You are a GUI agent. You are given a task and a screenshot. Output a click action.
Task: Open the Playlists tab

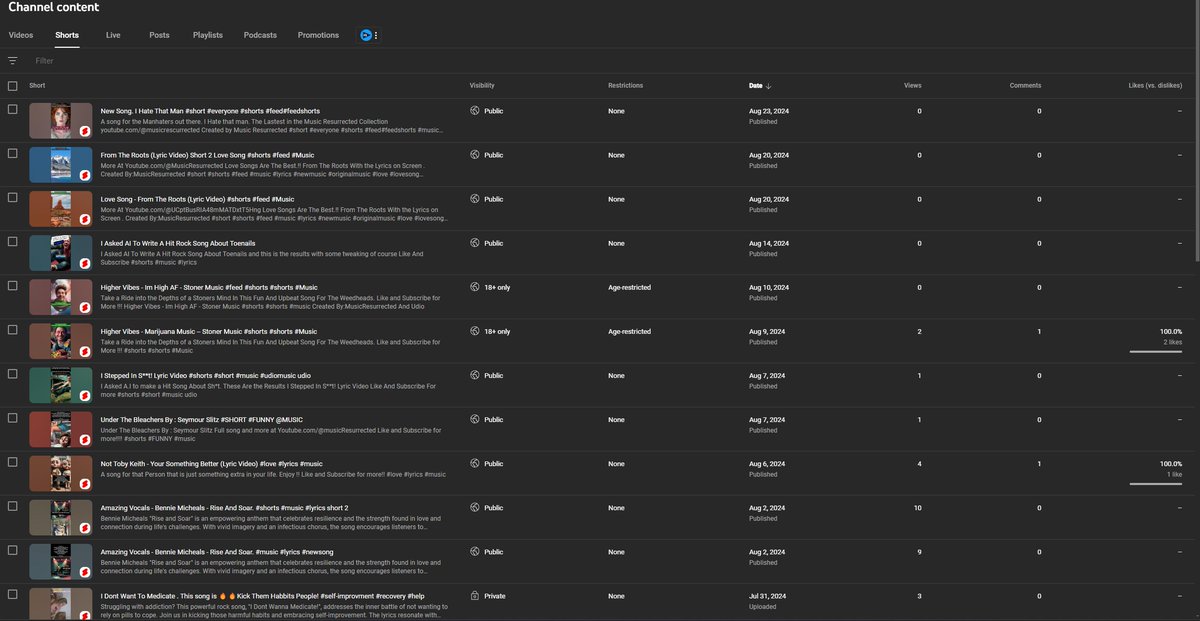(208, 35)
